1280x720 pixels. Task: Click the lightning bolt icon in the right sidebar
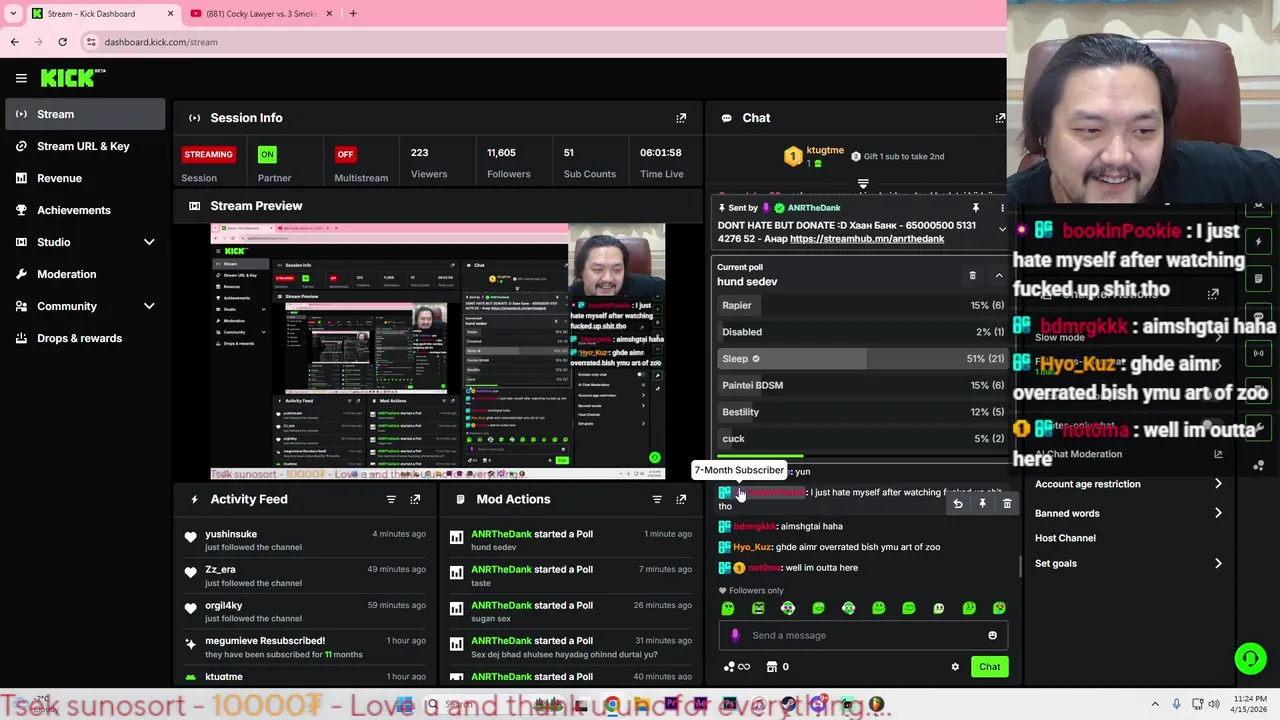[1258, 241]
